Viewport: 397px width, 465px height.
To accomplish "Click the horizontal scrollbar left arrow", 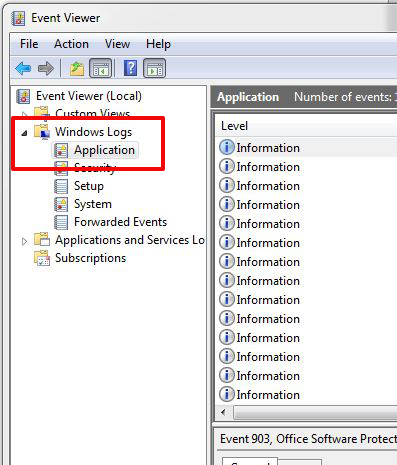I will 223,413.
